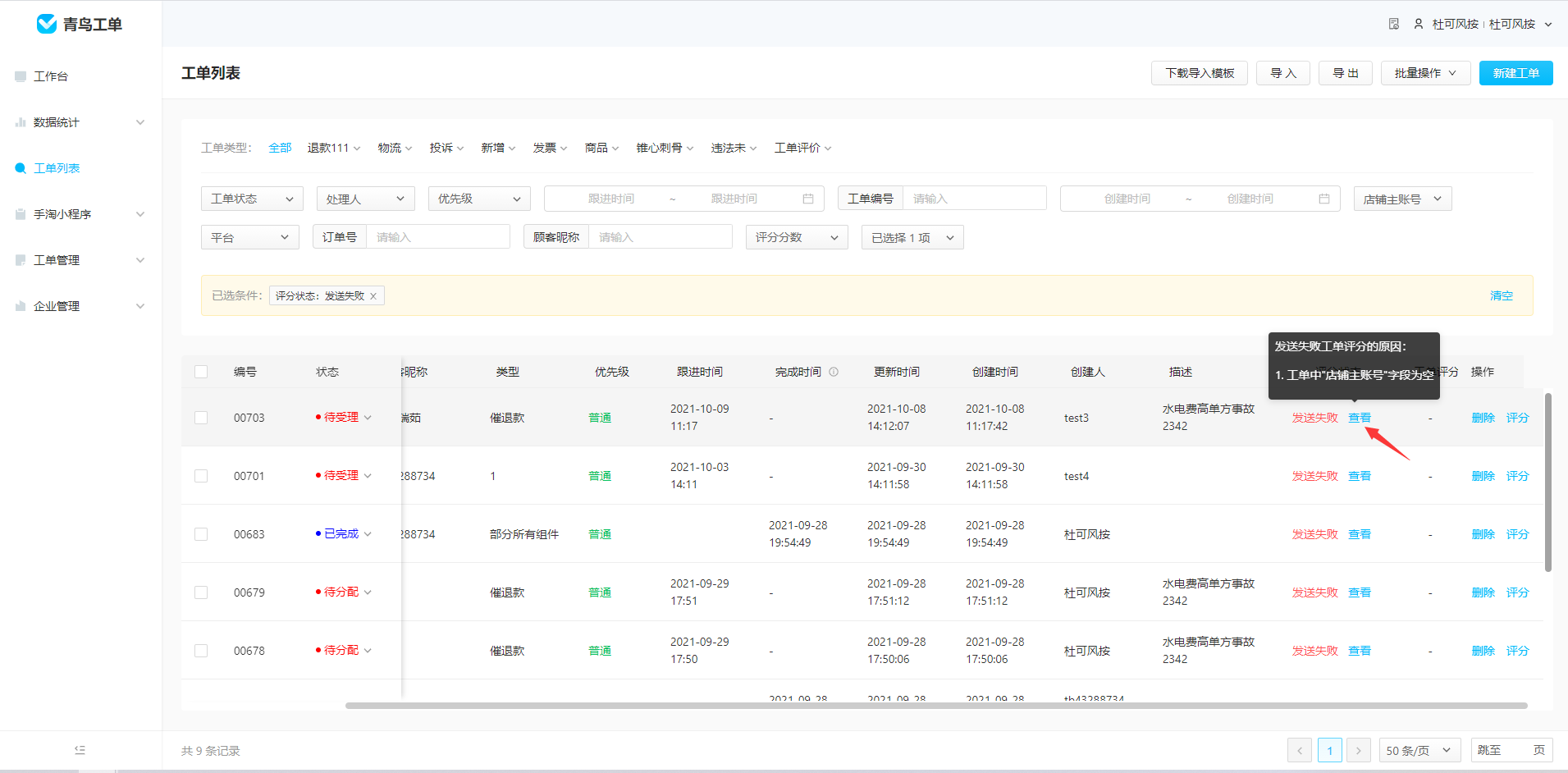Click 清空 to clear selected filters
The width and height of the screenshot is (1568, 773).
[1502, 295]
